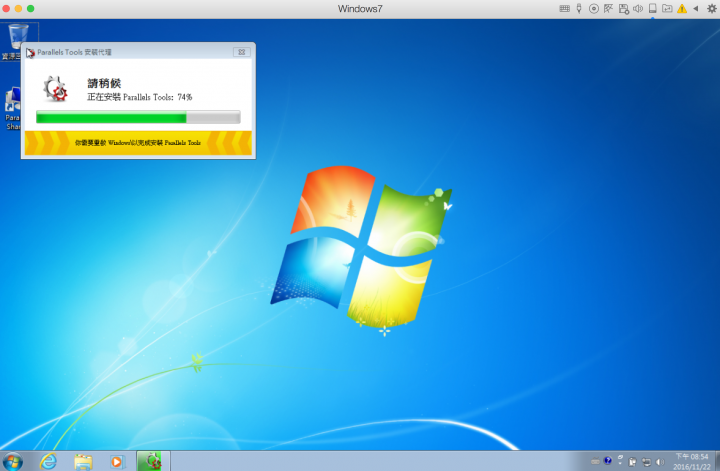Viewport: 720px width, 471px height.
Task: Open Windows Explorer from the taskbar
Action: (x=83, y=461)
